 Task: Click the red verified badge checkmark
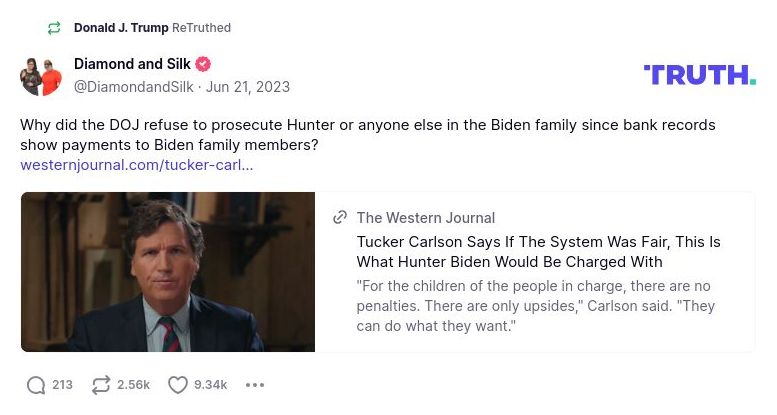click(203, 65)
